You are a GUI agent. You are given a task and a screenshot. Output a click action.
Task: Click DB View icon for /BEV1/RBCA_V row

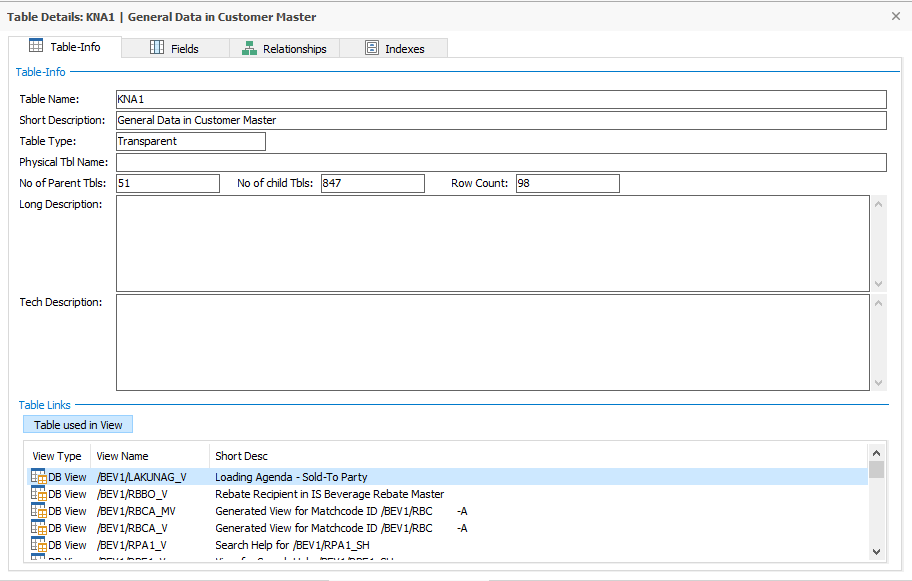[38, 527]
